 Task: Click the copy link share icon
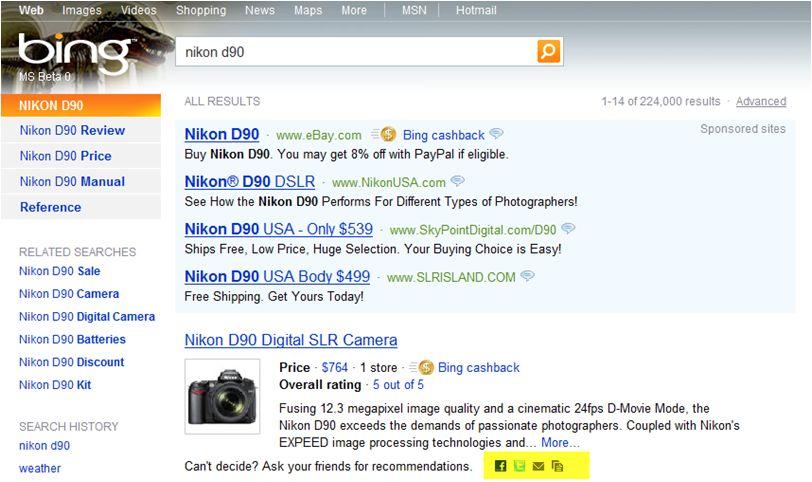click(558, 466)
